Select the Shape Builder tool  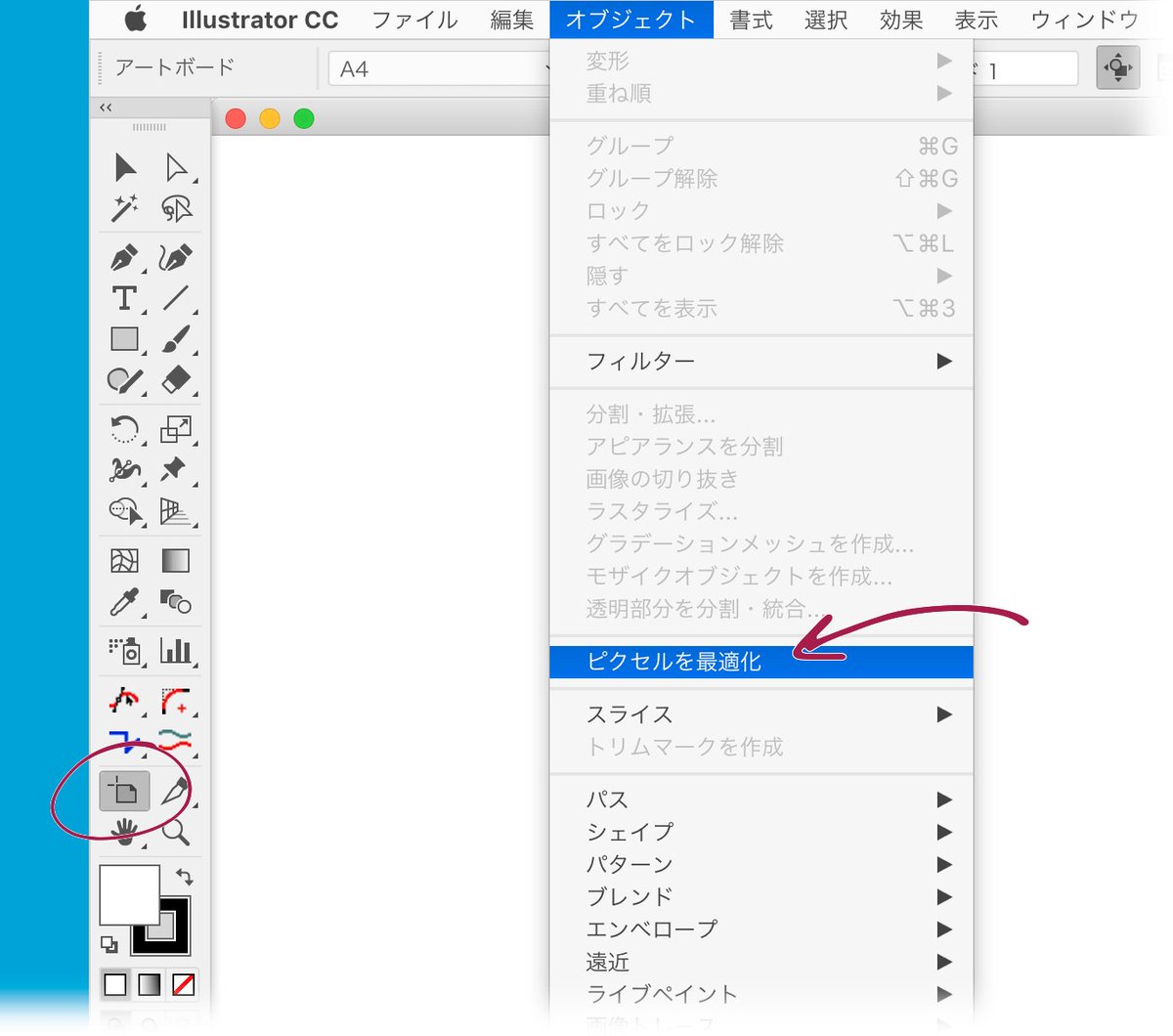(x=125, y=510)
